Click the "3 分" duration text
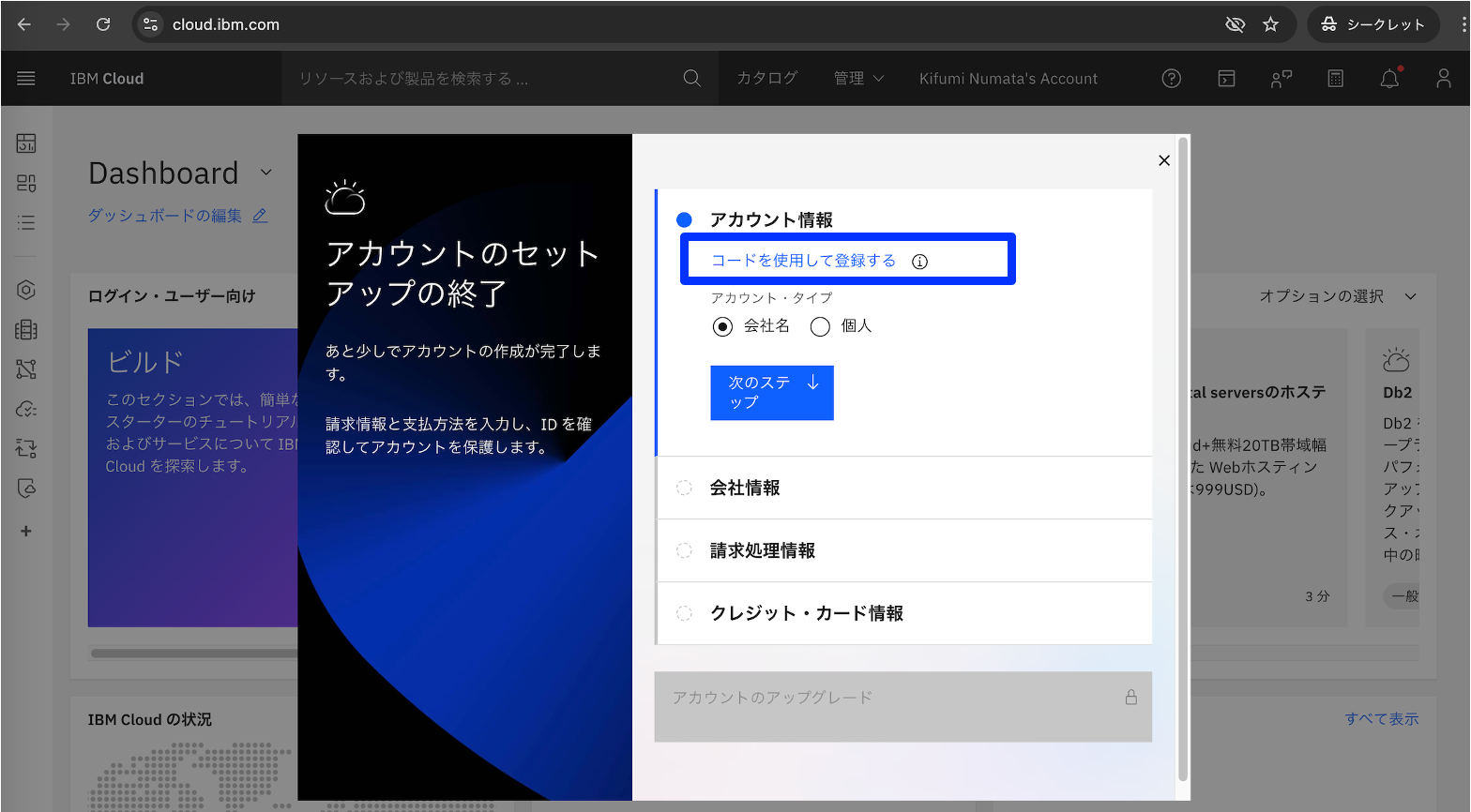The width and height of the screenshot is (1471, 812). (1317, 596)
